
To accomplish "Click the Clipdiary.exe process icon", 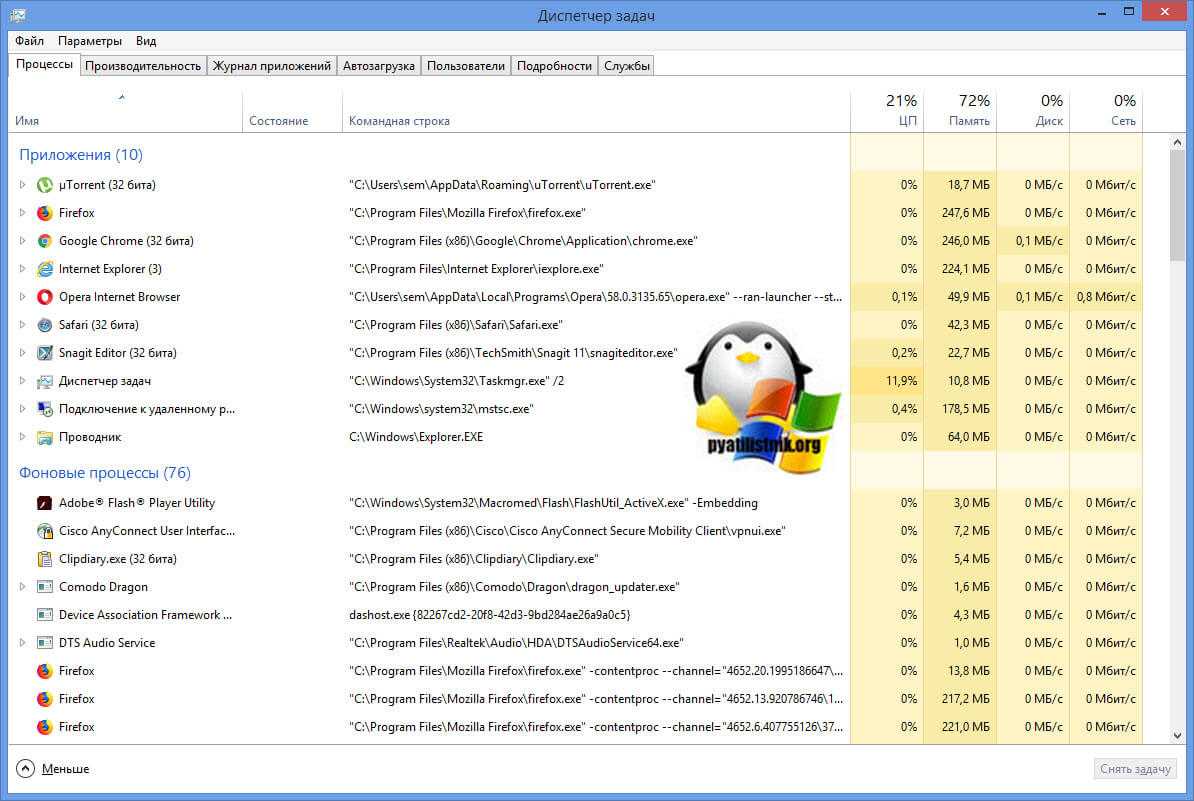I will click(44, 559).
